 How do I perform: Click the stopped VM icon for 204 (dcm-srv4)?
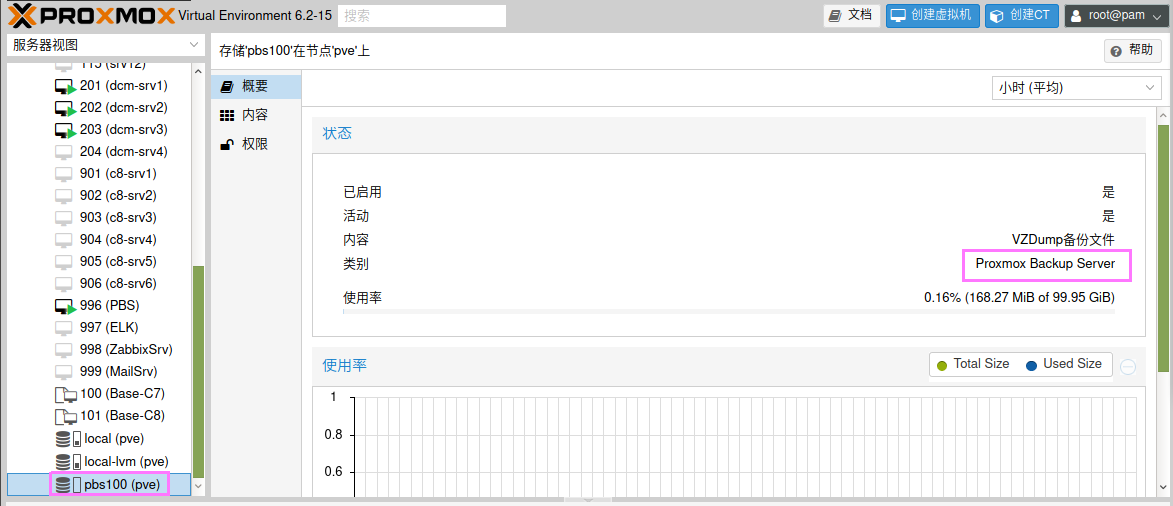tap(65, 152)
